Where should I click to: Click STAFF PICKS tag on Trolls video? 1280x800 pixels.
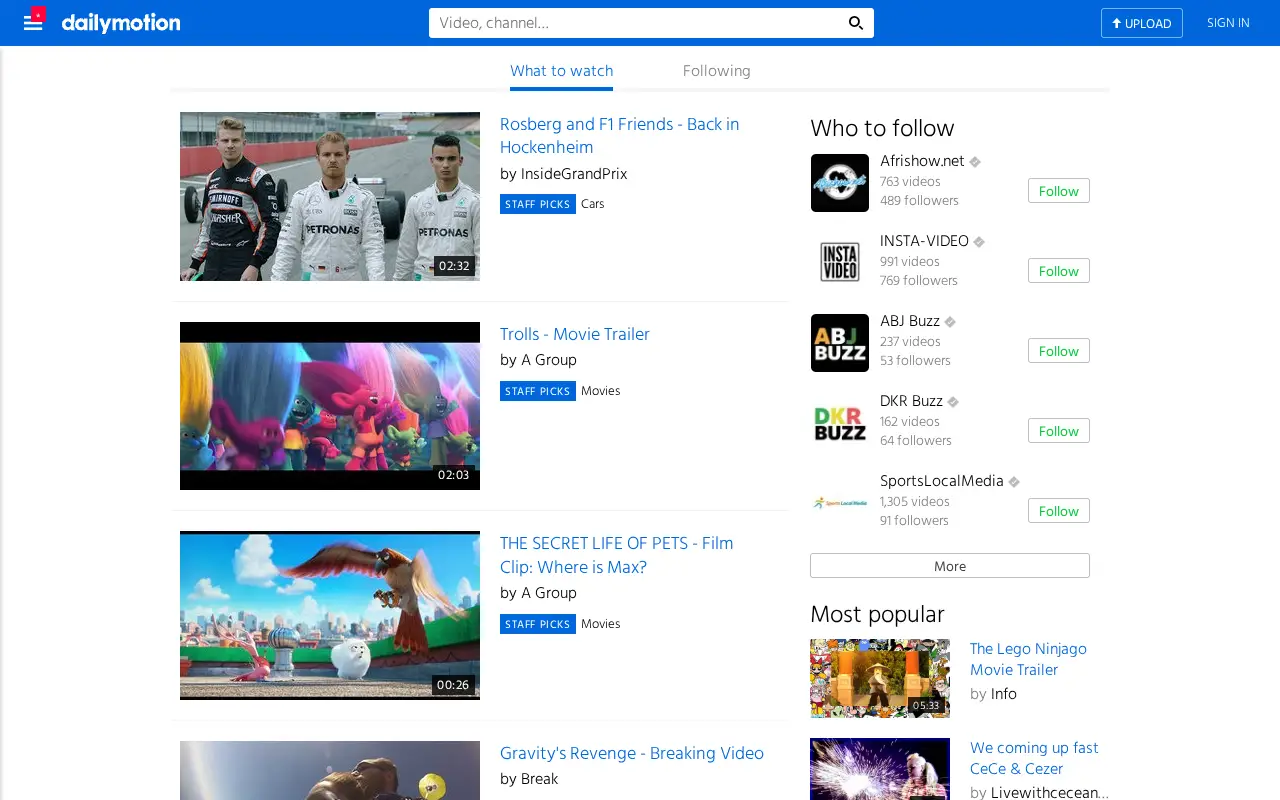pos(538,391)
